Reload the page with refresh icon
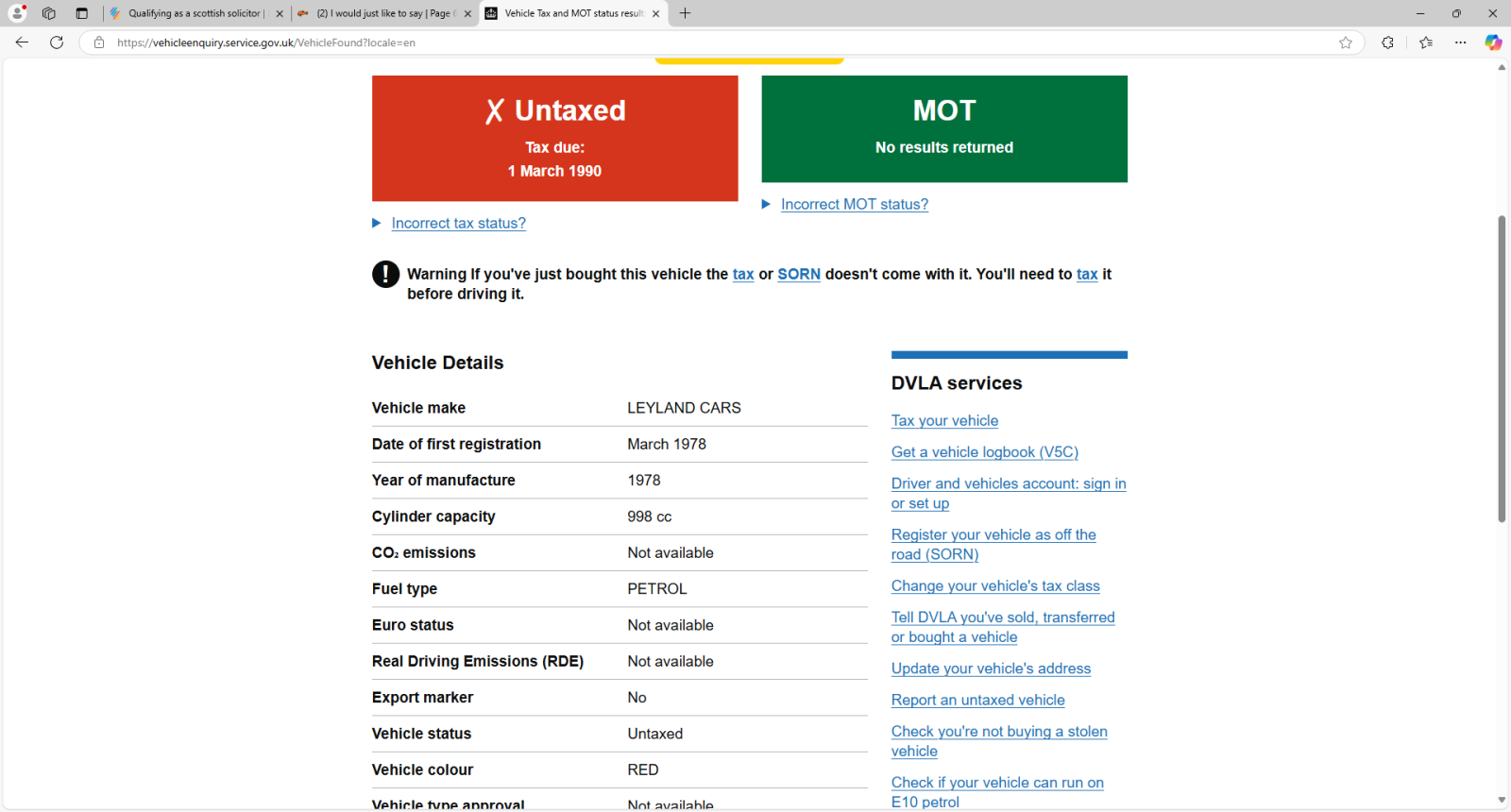The width and height of the screenshot is (1511, 812). pyautogui.click(x=57, y=42)
